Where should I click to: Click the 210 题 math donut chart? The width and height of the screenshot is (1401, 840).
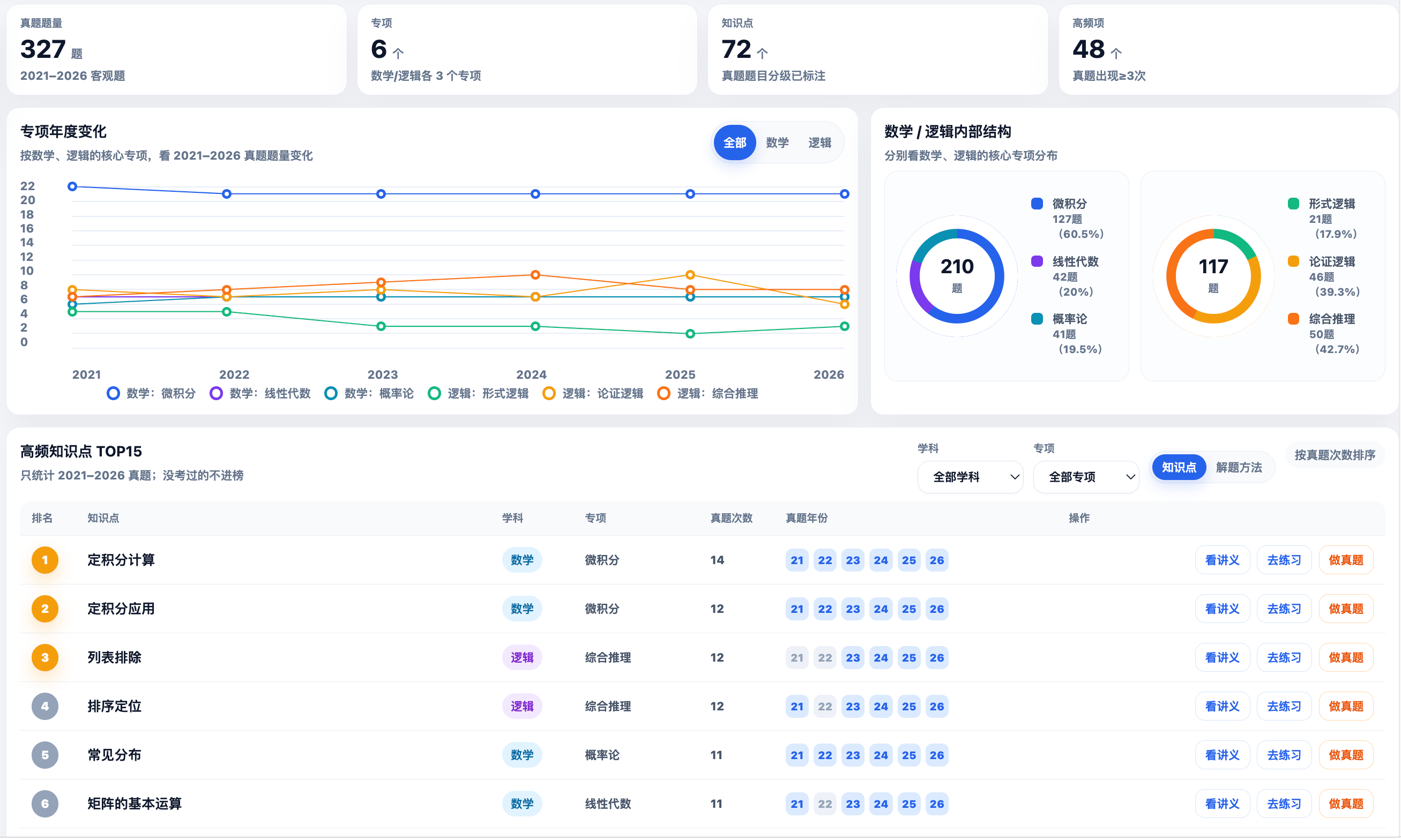(x=957, y=276)
